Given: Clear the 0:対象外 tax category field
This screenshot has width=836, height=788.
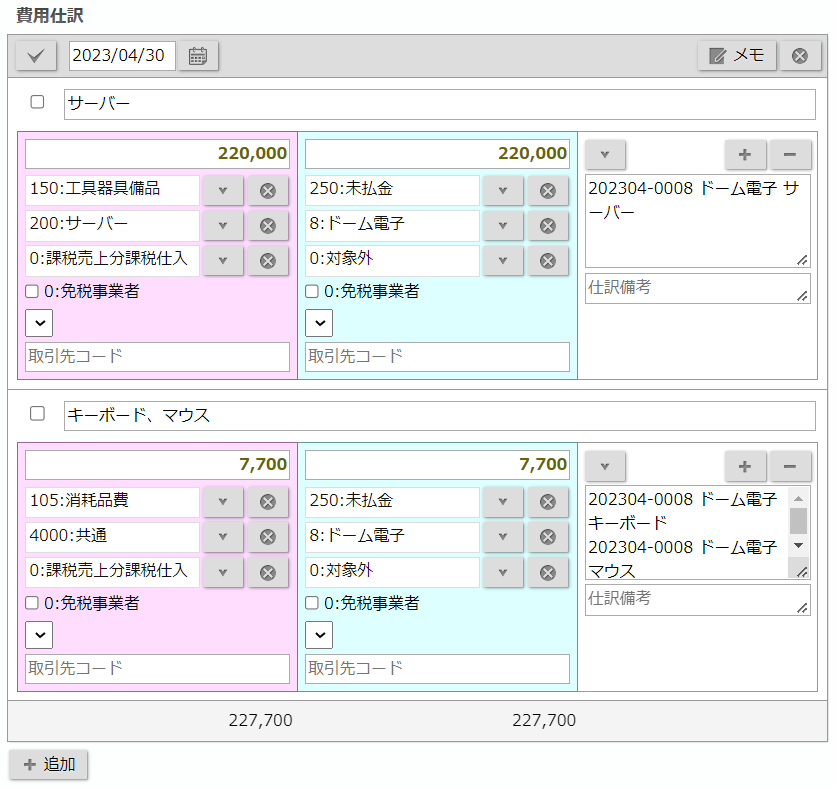Looking at the screenshot, I should (548, 260).
